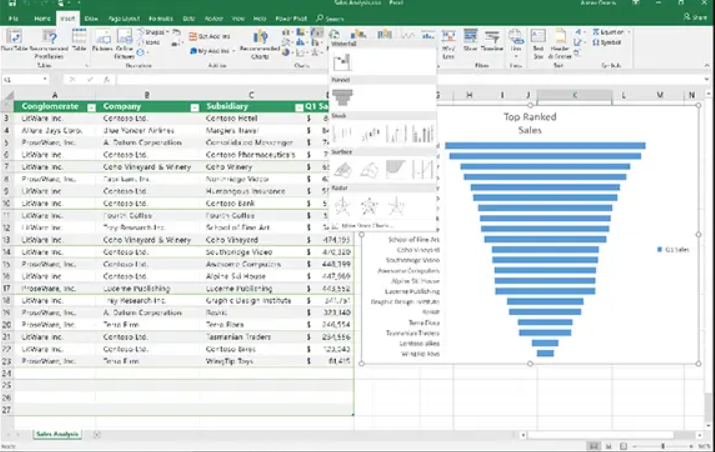The image size is (715, 452).
Task: Pick the first Stock chart type
Action: [343, 134]
